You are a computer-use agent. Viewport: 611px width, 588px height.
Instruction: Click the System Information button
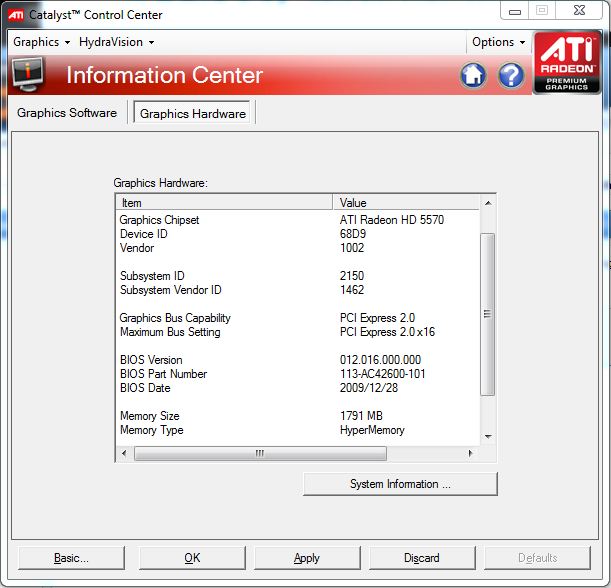click(x=400, y=484)
